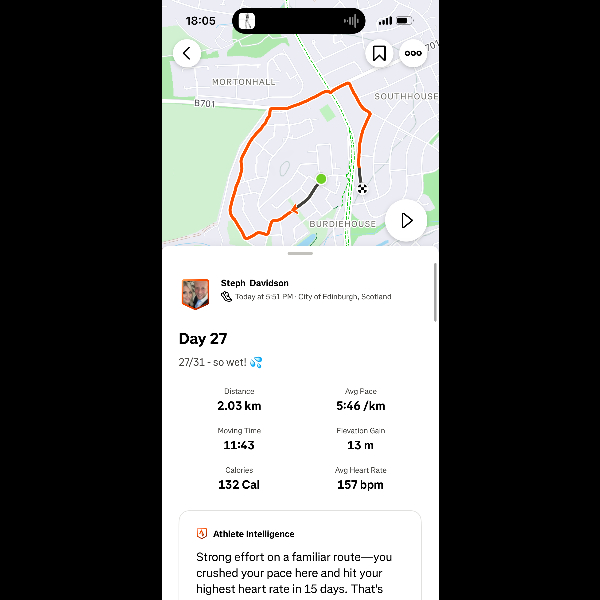This screenshot has width=600, height=600.
Task: Select the Day 27 activity title
Action: pos(203,339)
